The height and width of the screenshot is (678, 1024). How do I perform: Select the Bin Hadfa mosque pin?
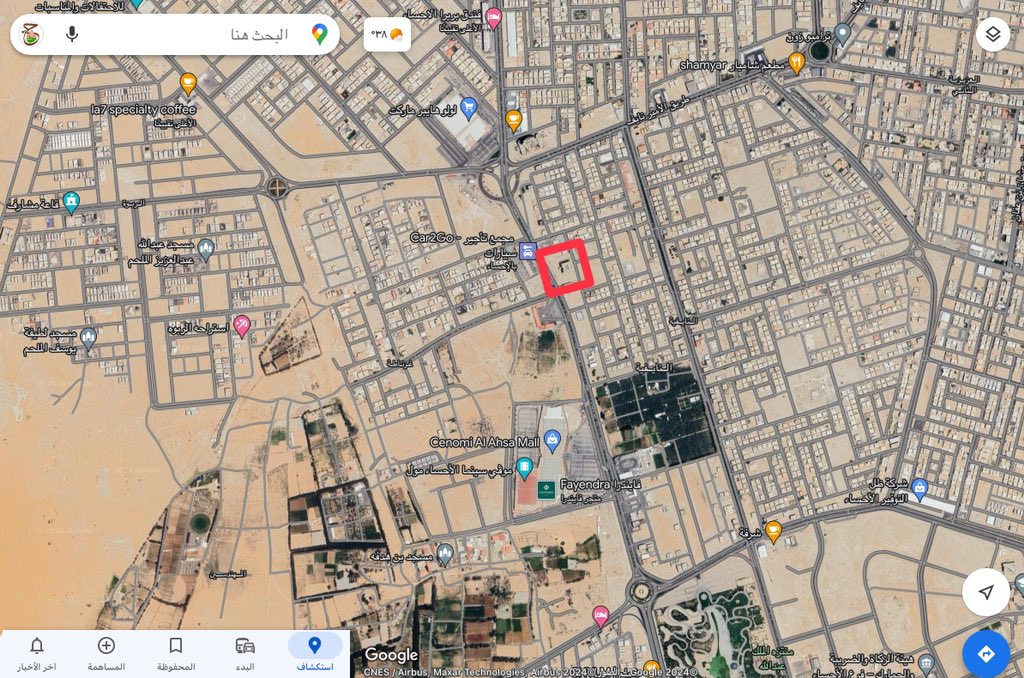(x=445, y=554)
